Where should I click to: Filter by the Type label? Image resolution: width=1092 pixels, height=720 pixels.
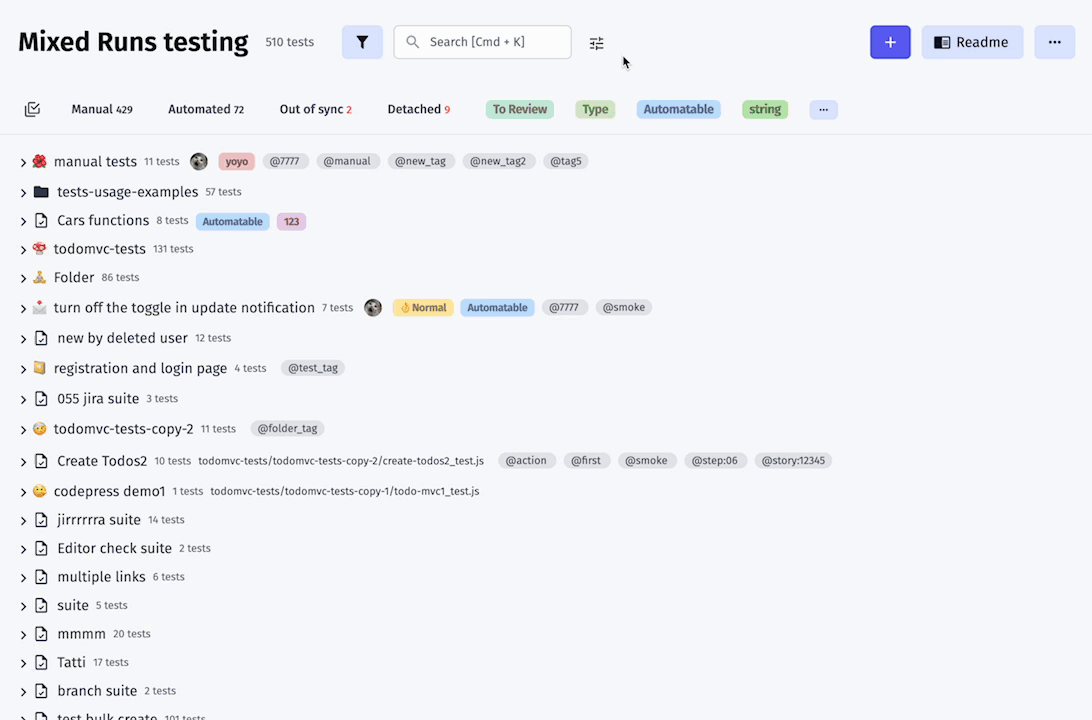[595, 109]
